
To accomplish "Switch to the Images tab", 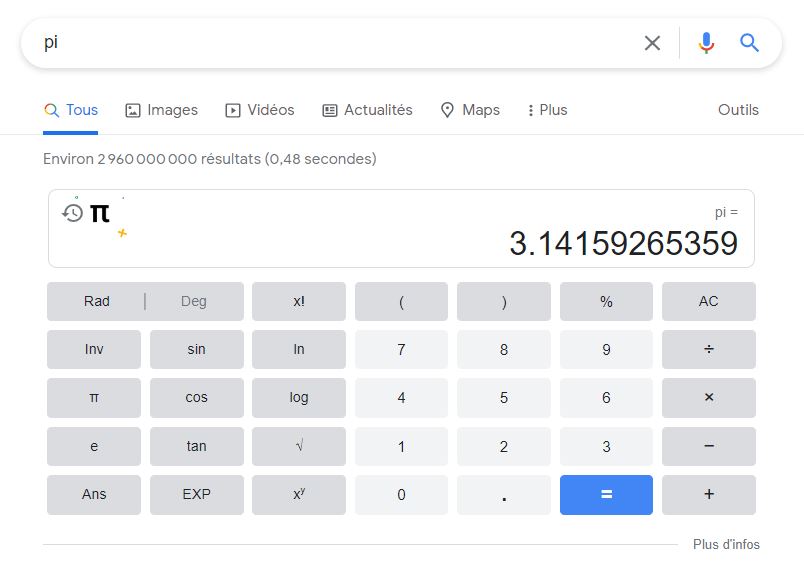I will pyautogui.click(x=162, y=110).
